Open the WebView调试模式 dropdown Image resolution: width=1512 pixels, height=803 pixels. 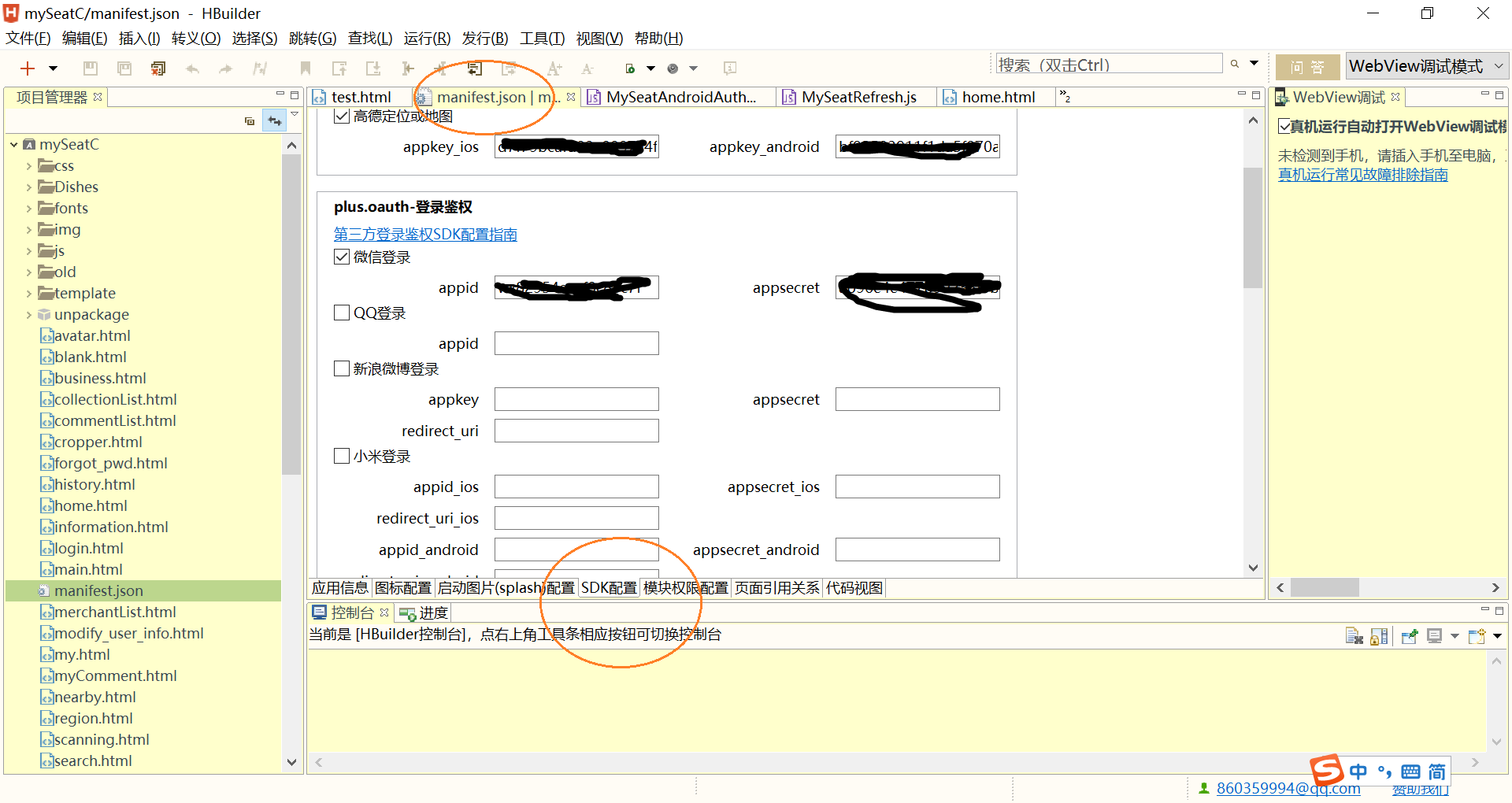(x=1425, y=67)
